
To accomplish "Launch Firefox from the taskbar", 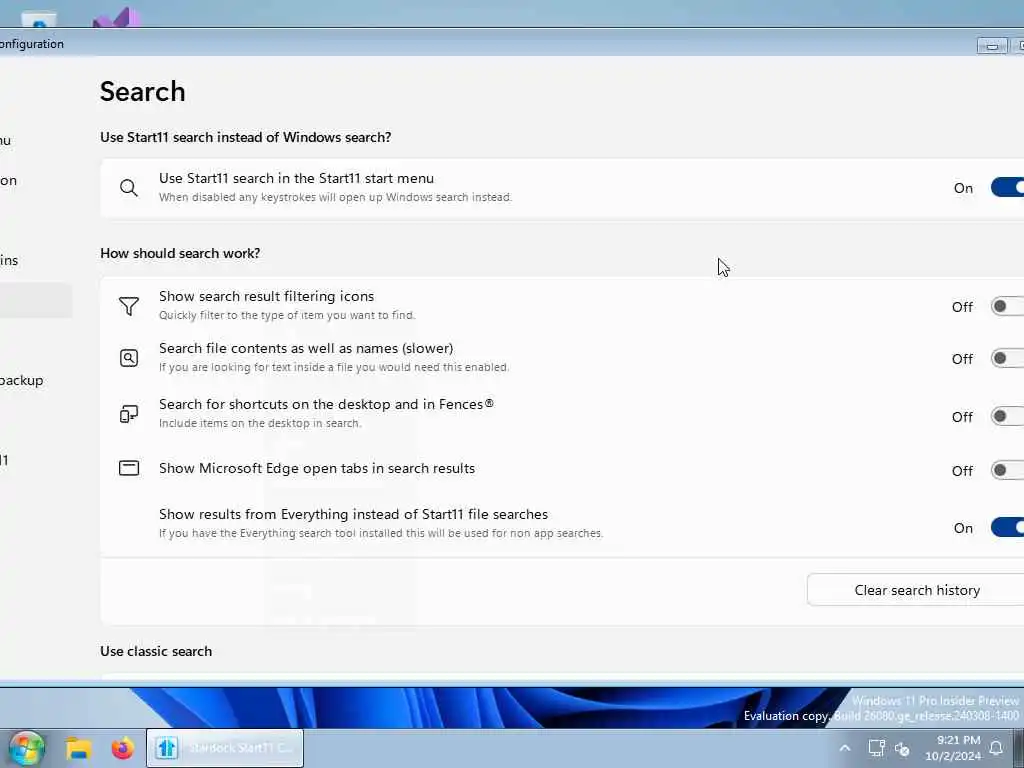I will [x=122, y=748].
